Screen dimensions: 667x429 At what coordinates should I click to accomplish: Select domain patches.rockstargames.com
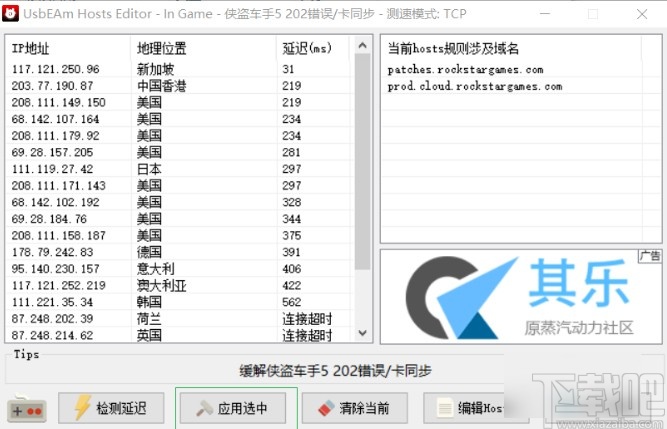[465, 69]
